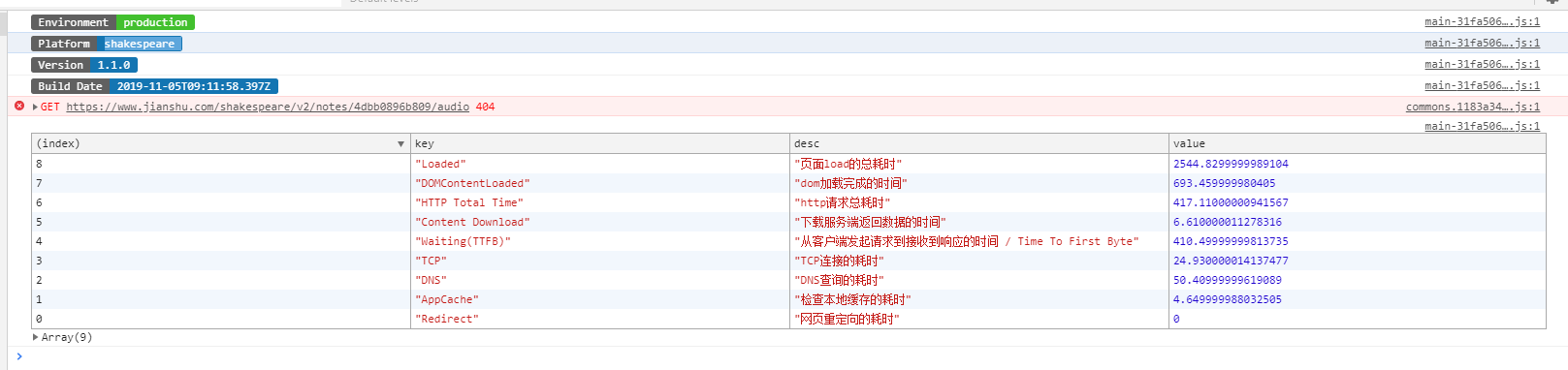Click the "dom加载完成的时间" desc cell

click(979, 183)
